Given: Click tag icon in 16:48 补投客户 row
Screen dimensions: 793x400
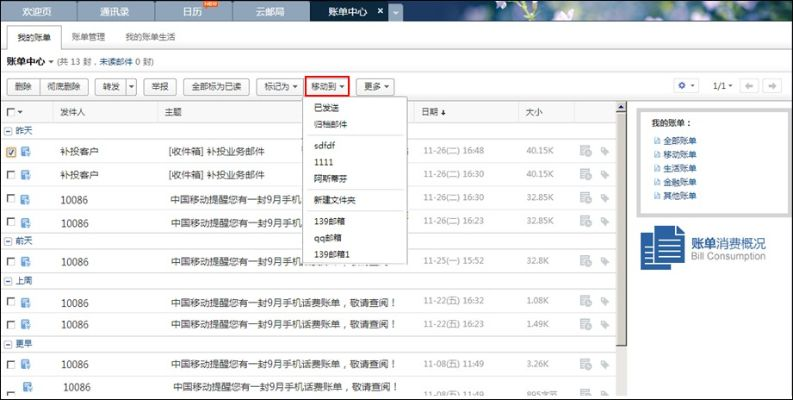Looking at the screenshot, I should coord(605,151).
